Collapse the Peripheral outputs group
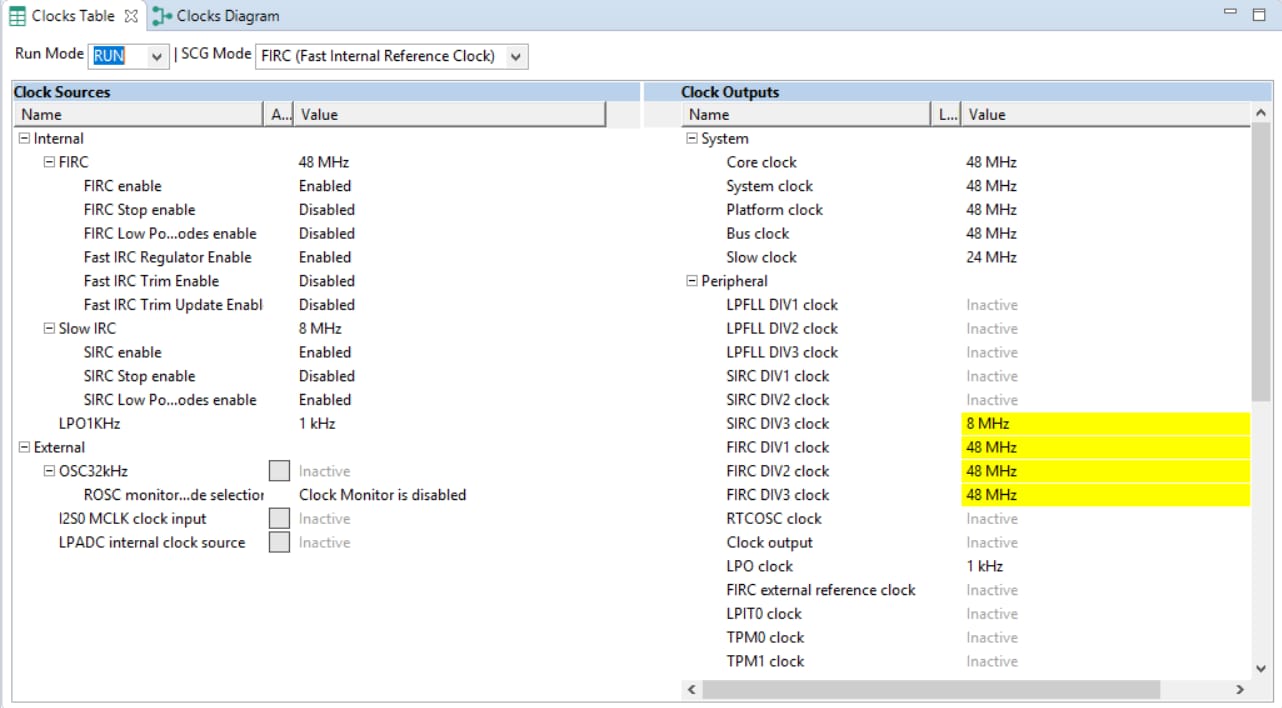The height and width of the screenshot is (708, 1282). click(x=692, y=281)
